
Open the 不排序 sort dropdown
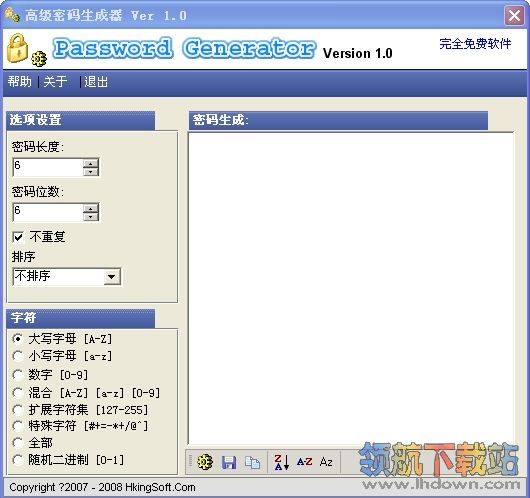coord(112,277)
